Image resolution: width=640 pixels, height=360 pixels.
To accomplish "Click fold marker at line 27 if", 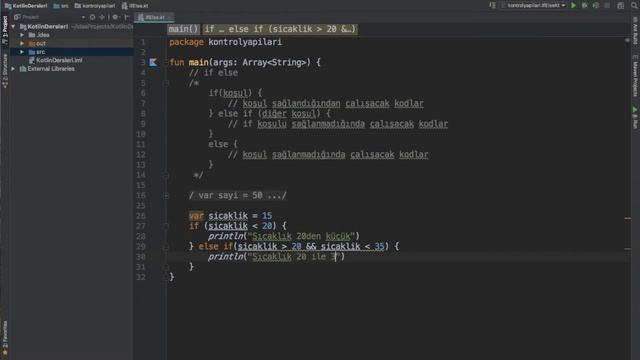I will pos(166,226).
